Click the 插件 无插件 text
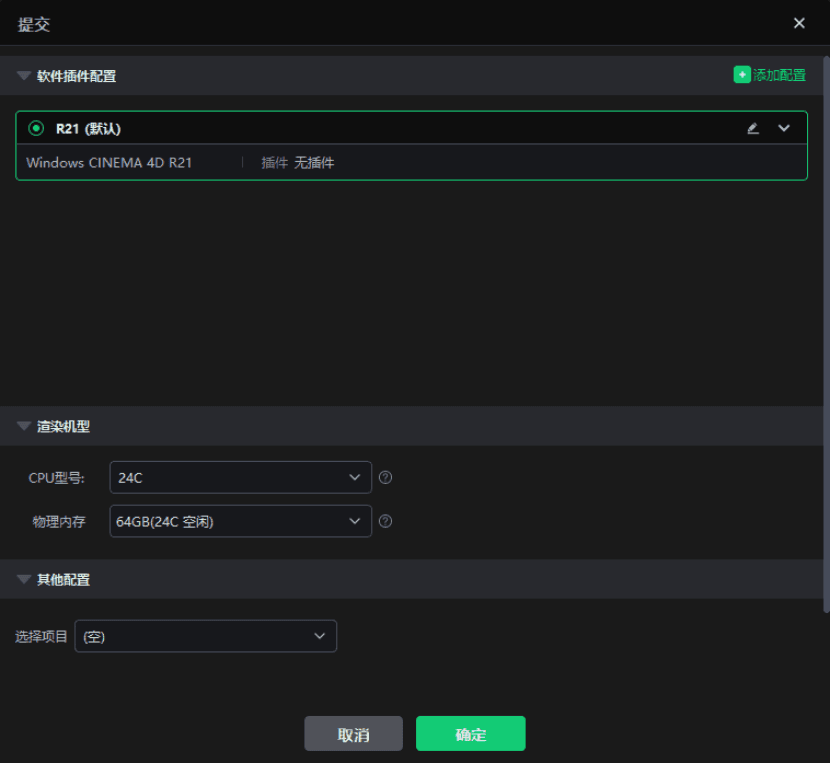Screen dimensions: 830x764 click(x=297, y=163)
